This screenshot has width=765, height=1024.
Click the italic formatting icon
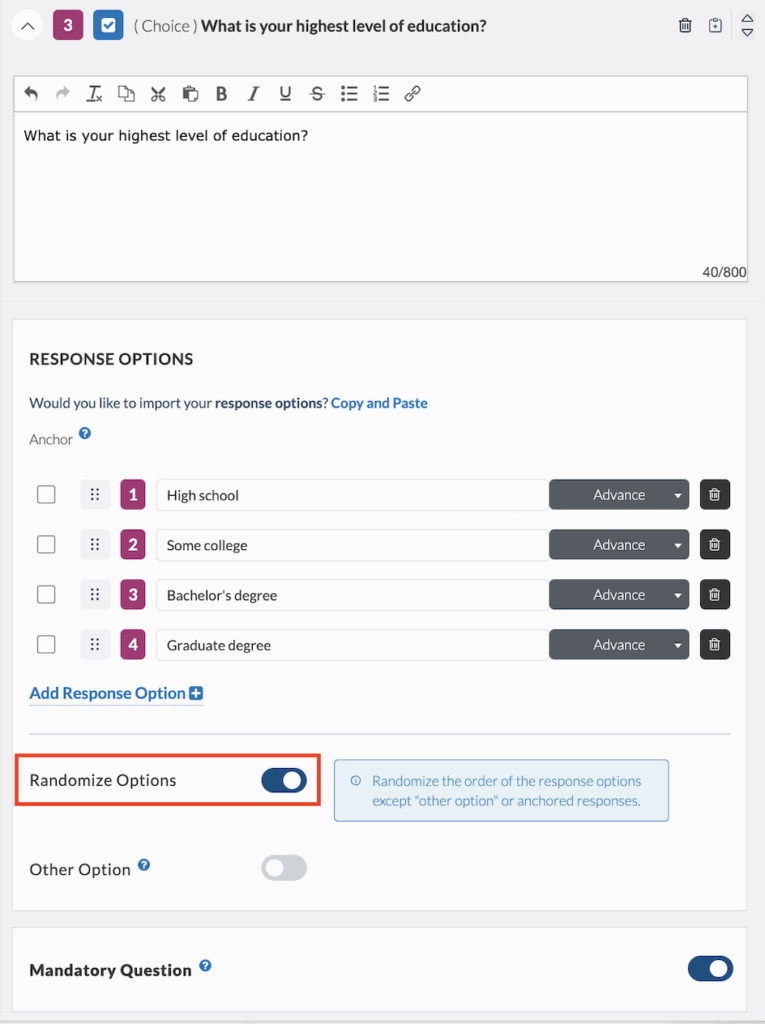253,93
